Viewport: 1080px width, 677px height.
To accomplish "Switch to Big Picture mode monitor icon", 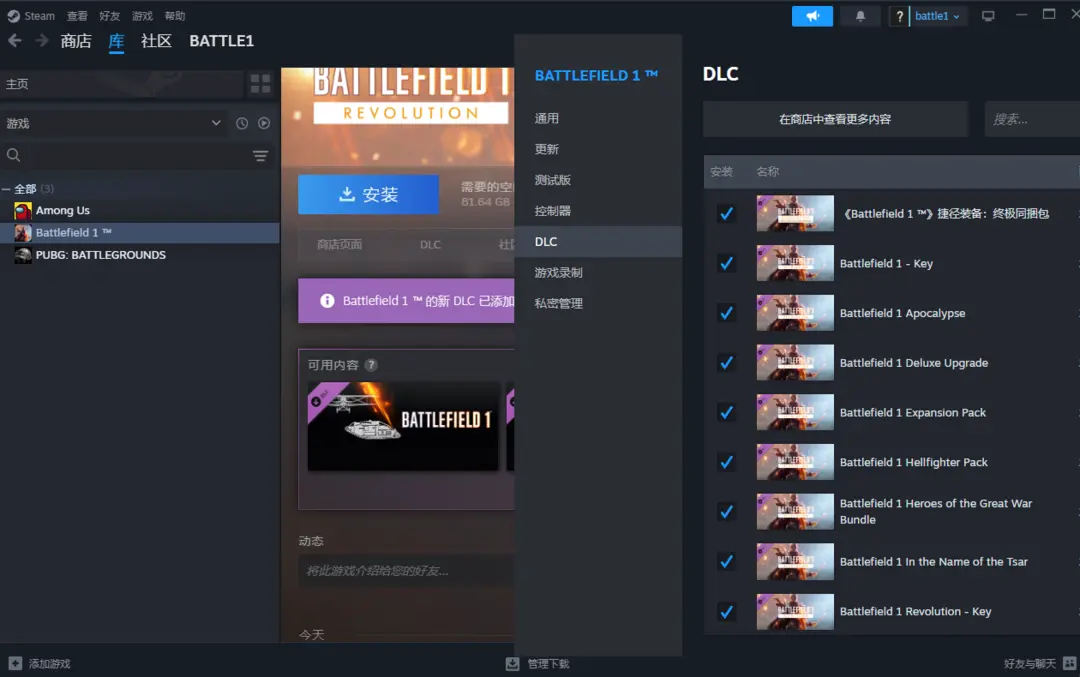I will 988,16.
